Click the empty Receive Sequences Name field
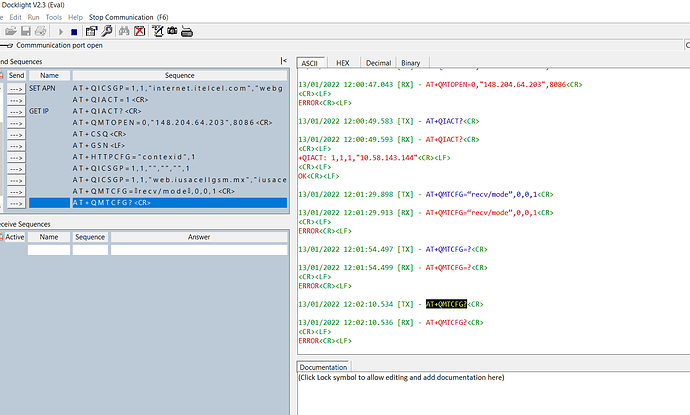Viewport: 690px width, 415px height. 49,250
